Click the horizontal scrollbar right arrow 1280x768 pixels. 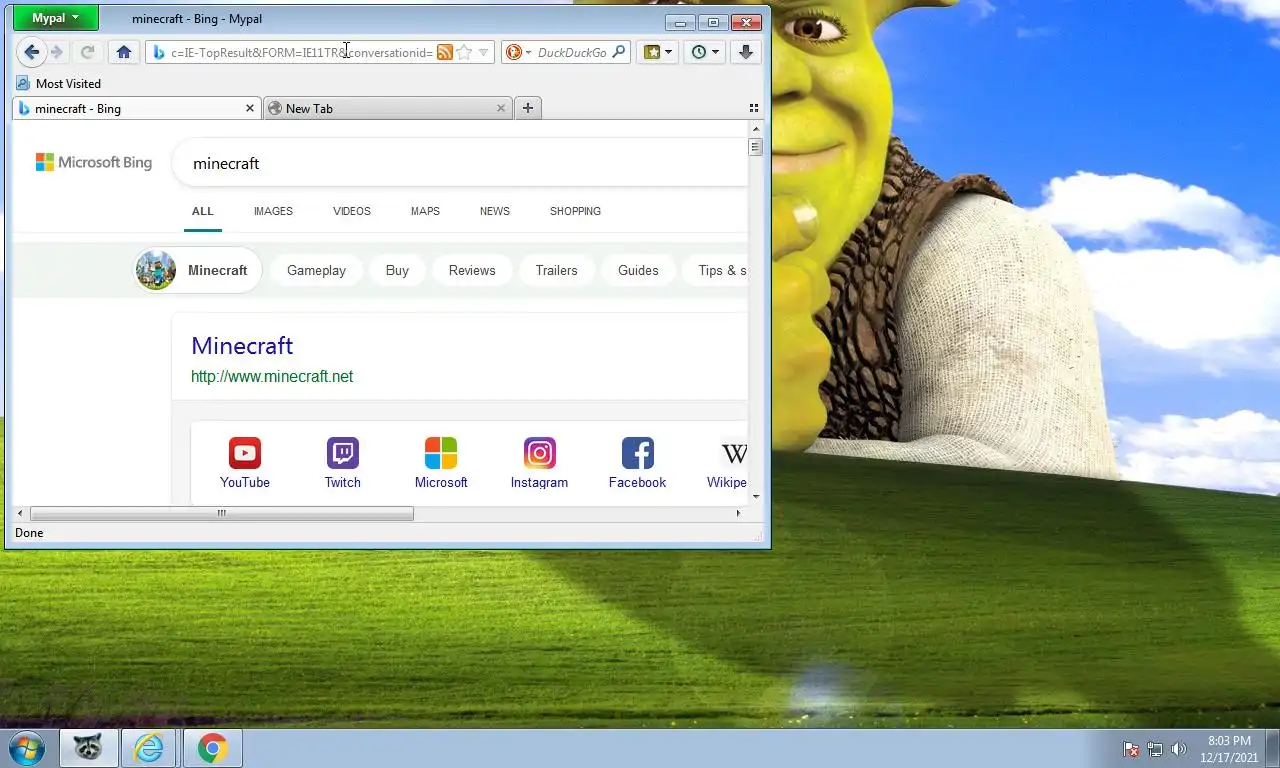(x=738, y=513)
